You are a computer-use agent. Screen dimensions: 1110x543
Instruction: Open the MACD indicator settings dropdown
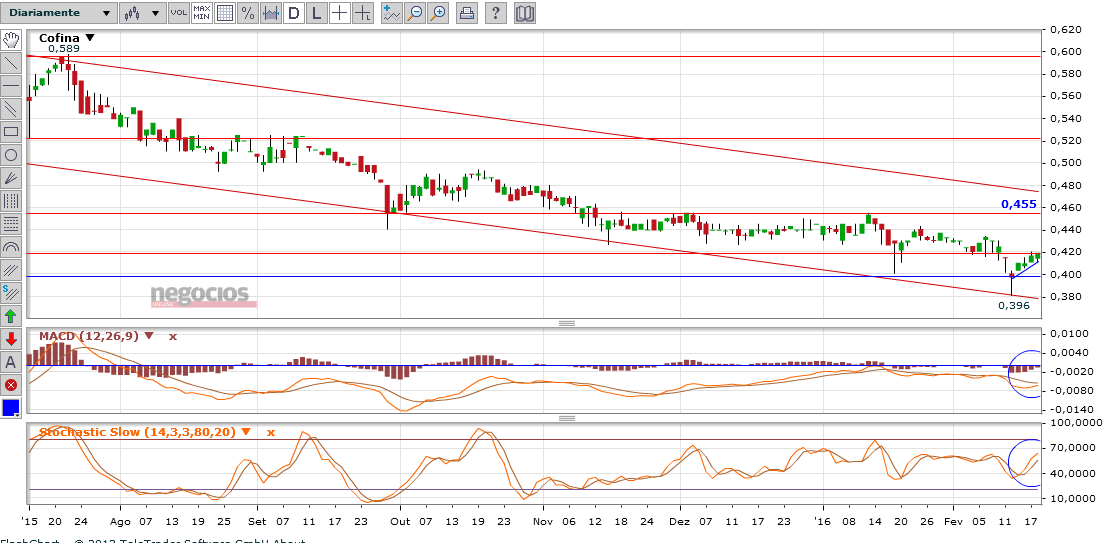click(150, 336)
